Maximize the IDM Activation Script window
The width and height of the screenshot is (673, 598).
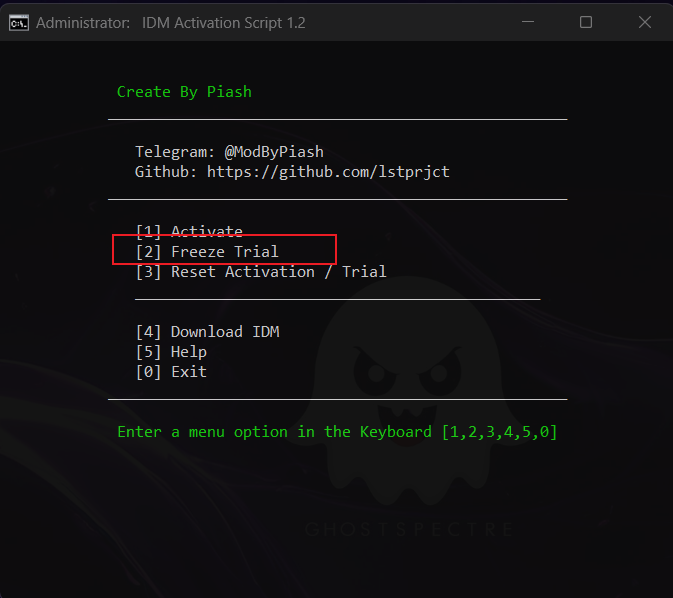586,22
